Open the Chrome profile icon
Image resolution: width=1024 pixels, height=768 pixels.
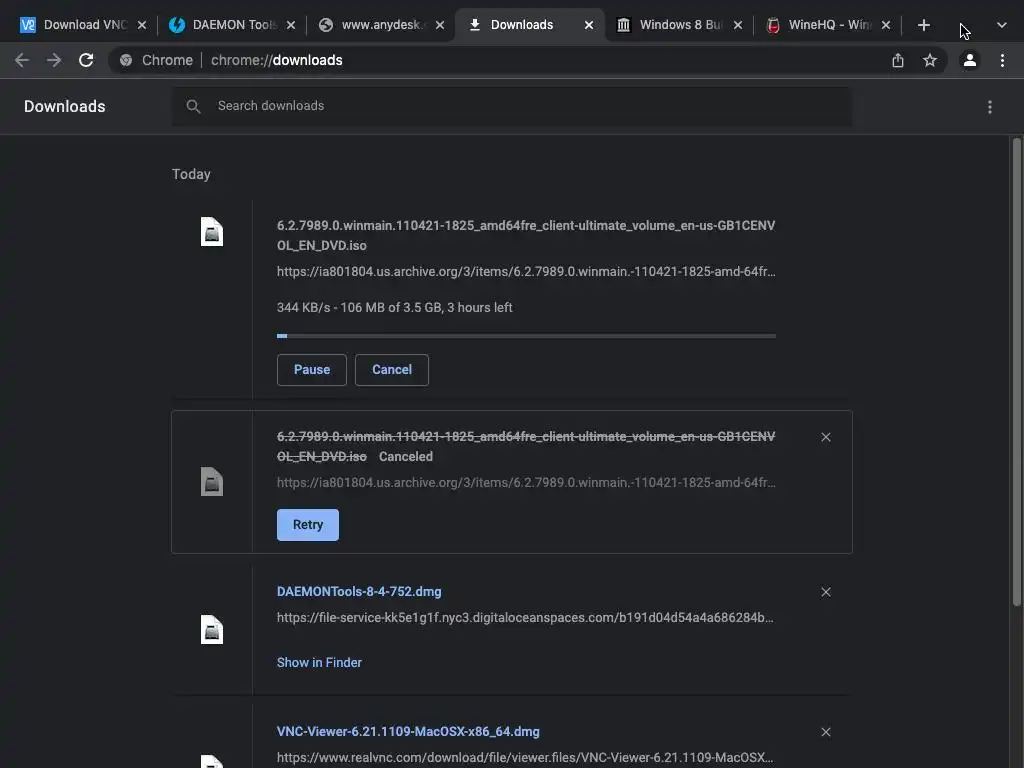[x=970, y=60]
